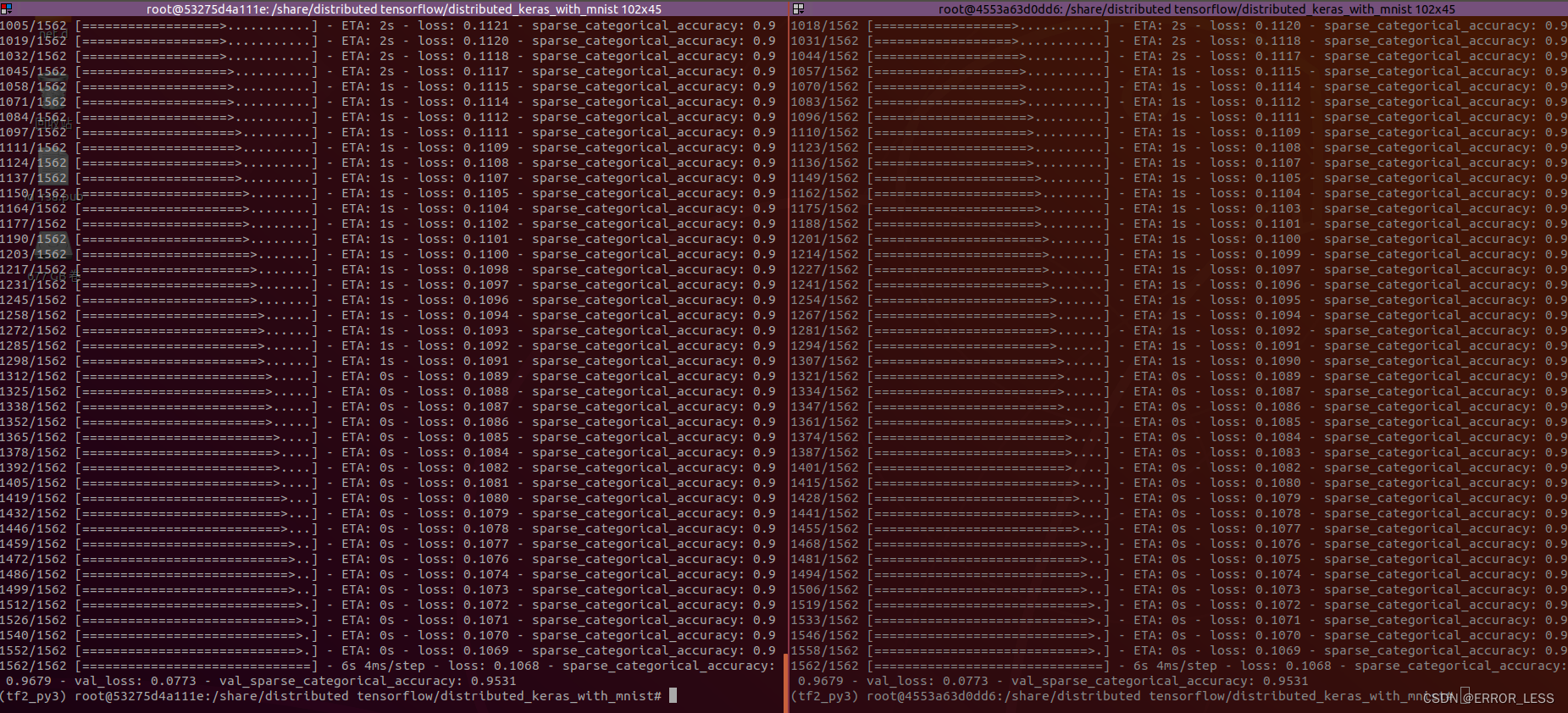
Task: Click the '(tf2_py3)' prompt prefix in left terminal
Action: click(x=33, y=696)
